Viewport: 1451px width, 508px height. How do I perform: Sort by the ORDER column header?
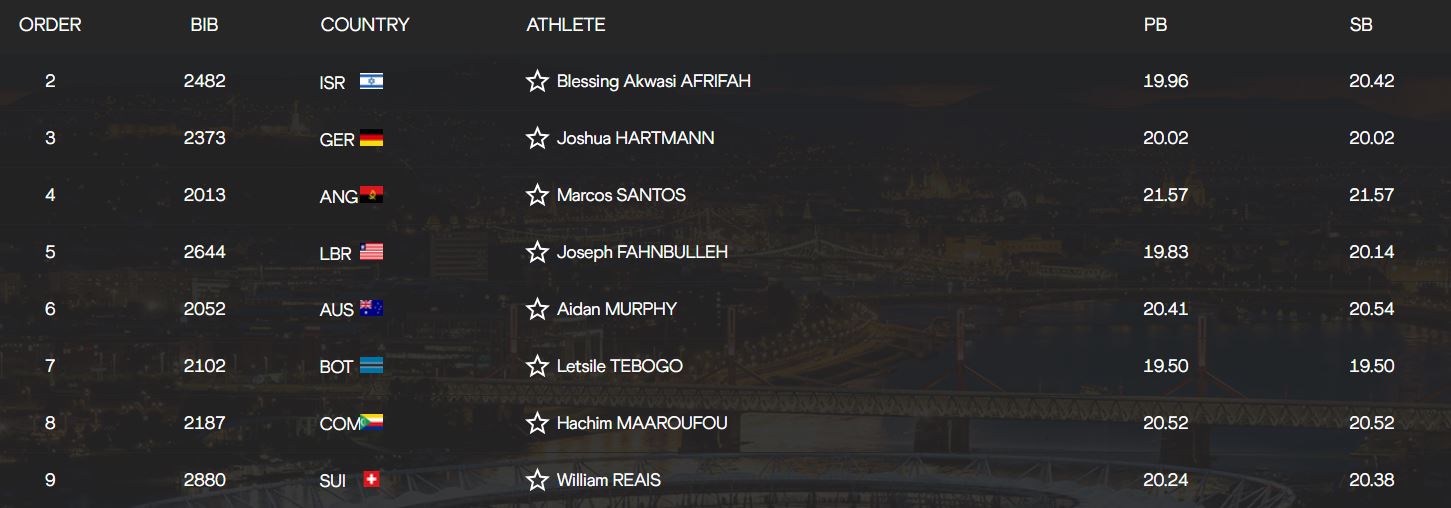pos(50,25)
